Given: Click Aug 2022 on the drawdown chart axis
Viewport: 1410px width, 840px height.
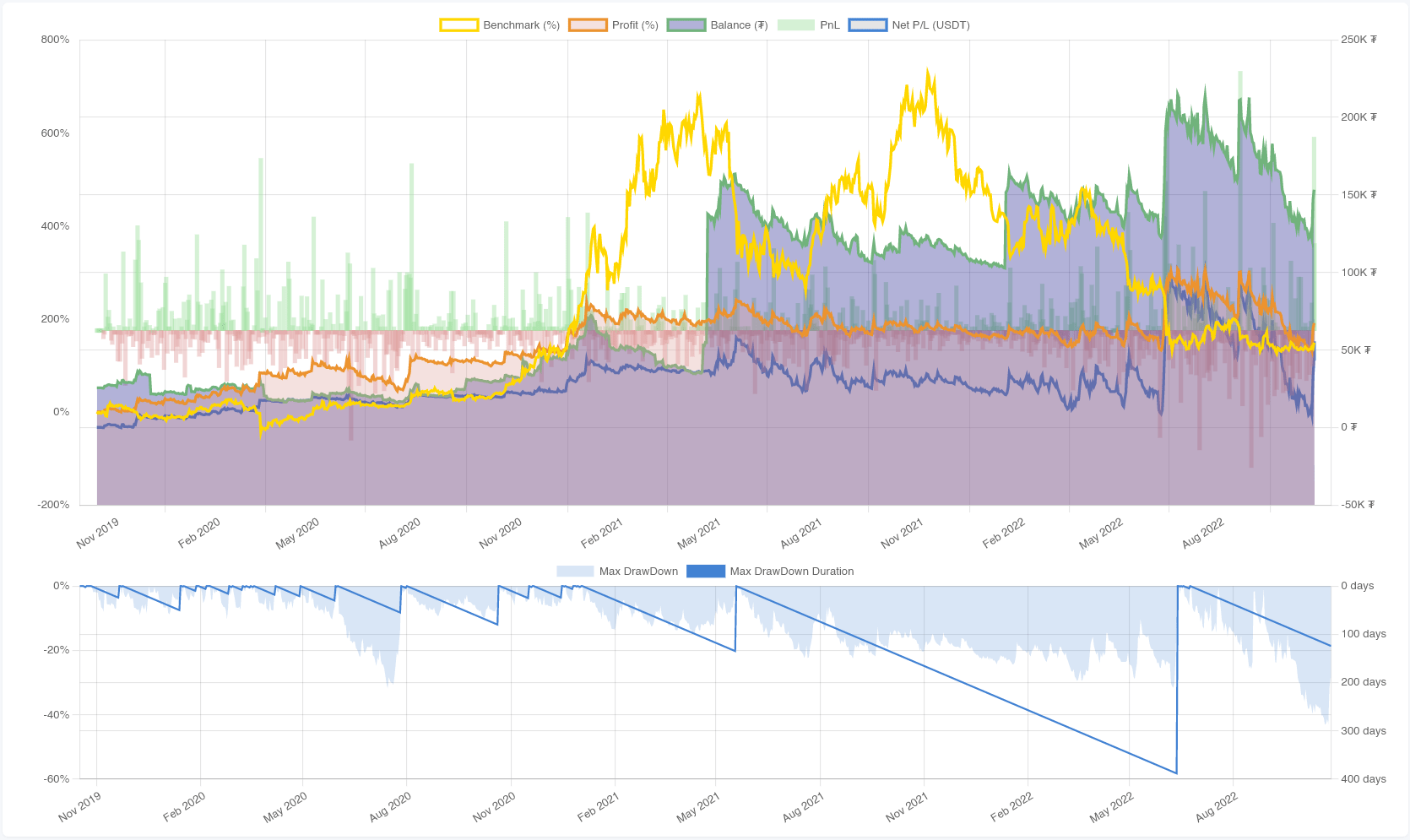Looking at the screenshot, I should coord(1217,807).
